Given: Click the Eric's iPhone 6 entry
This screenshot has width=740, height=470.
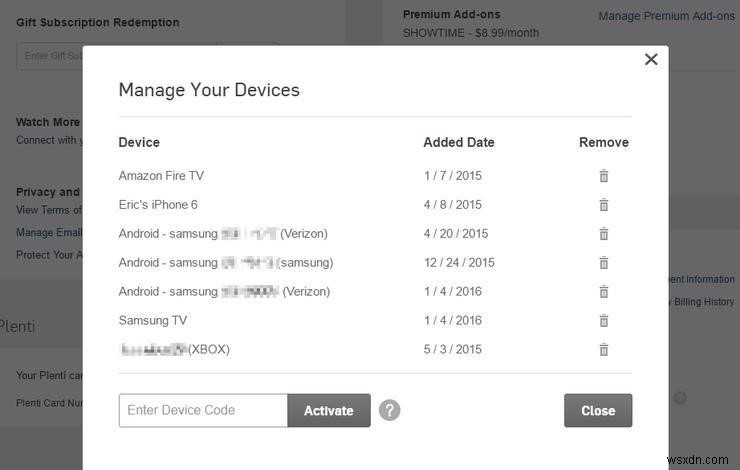Looking at the screenshot, I should click(x=158, y=205).
